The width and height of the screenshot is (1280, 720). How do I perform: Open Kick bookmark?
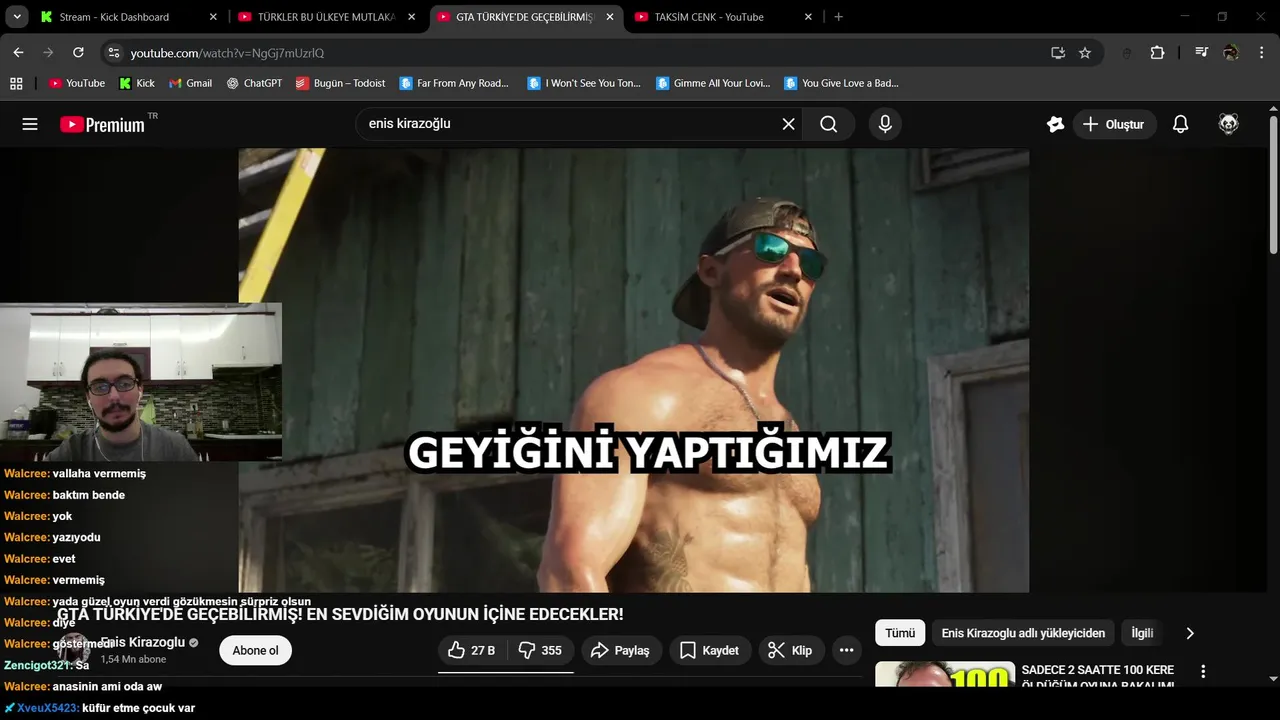[137, 83]
